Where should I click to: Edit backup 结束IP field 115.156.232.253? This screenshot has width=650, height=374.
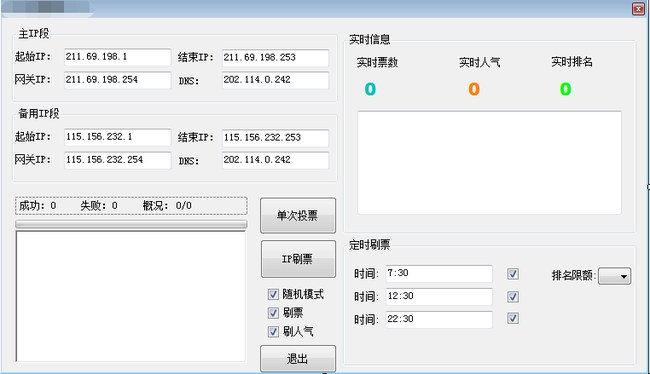(275, 138)
